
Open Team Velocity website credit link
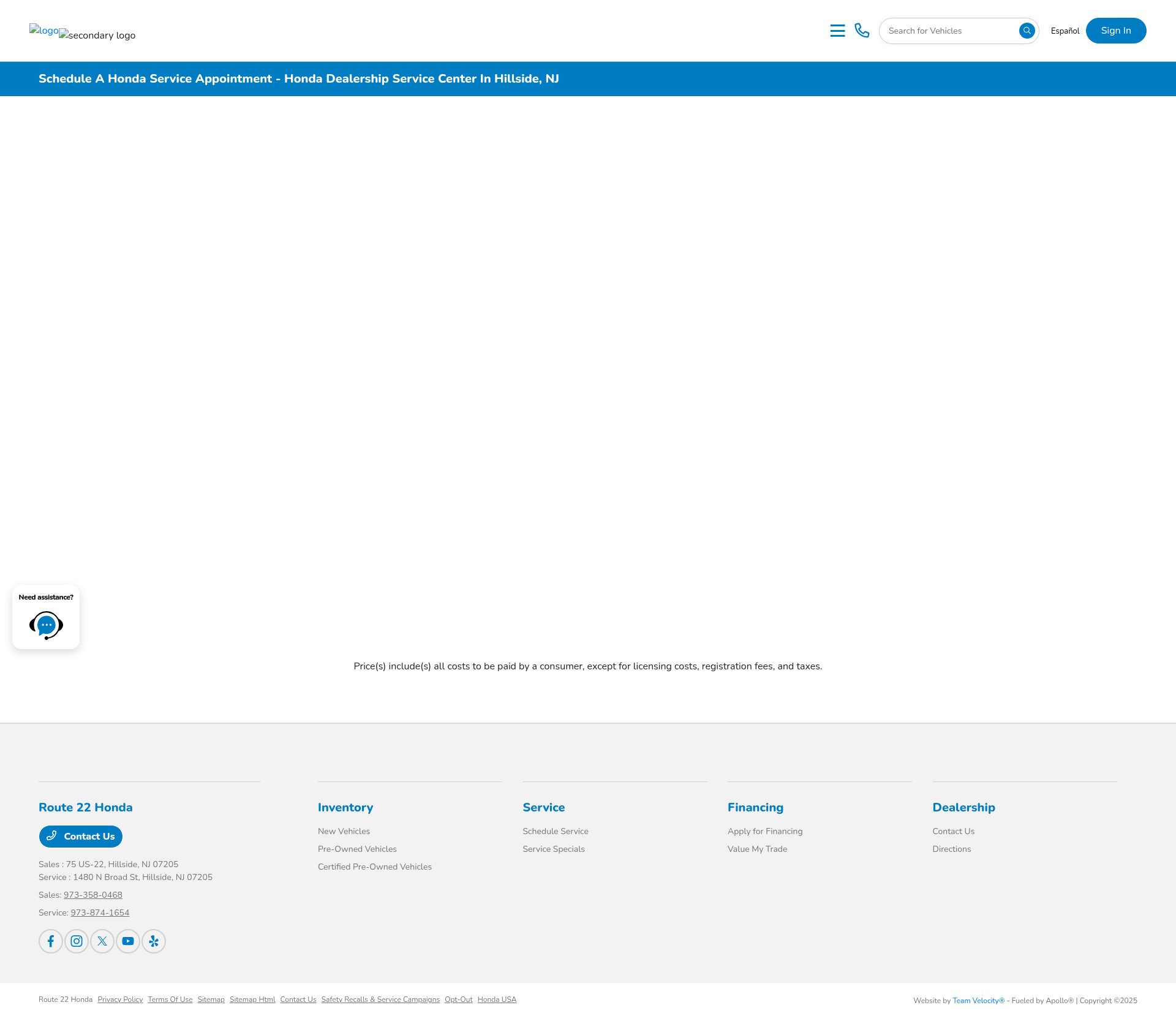coord(978,1001)
